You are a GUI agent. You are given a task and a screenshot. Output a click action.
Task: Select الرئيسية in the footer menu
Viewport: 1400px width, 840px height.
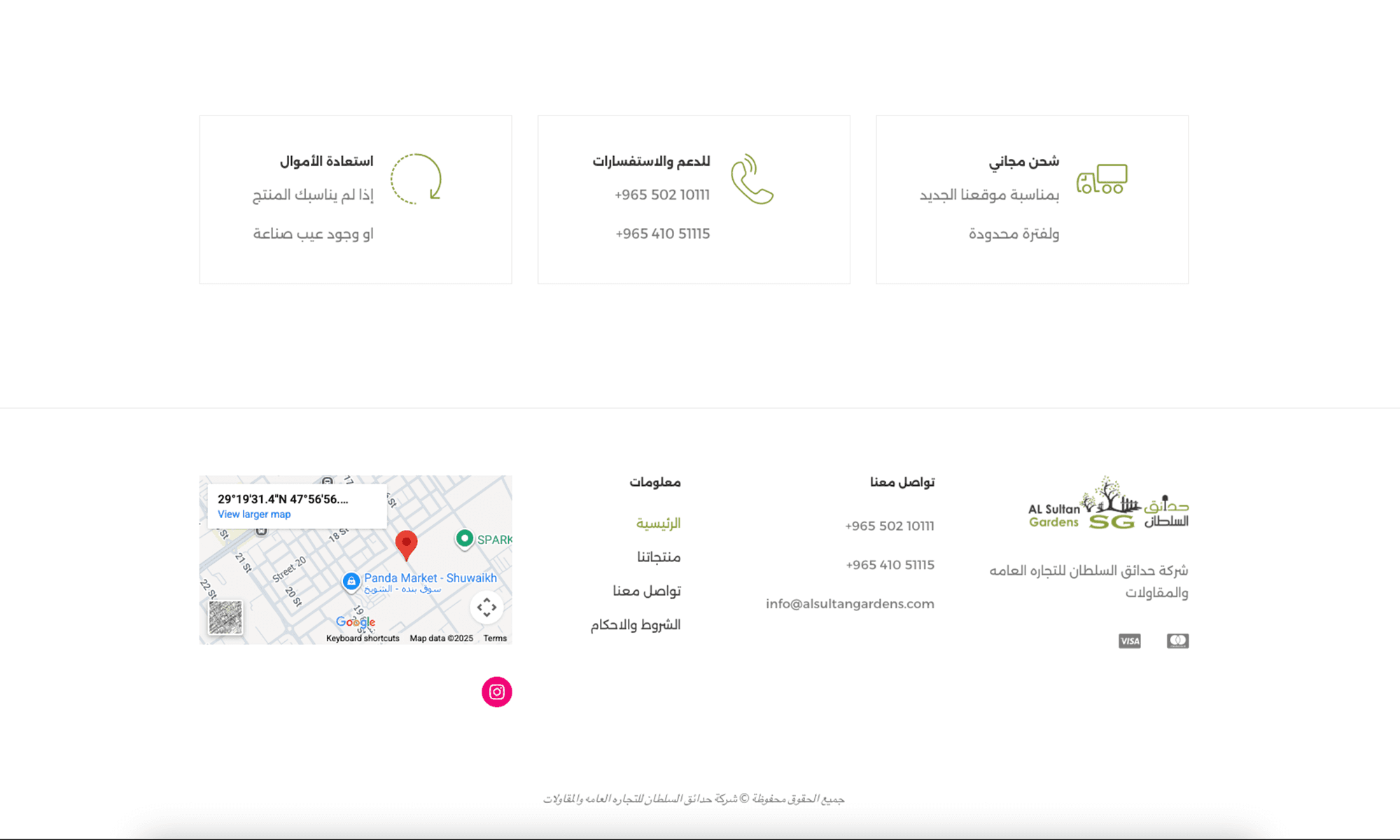(658, 523)
